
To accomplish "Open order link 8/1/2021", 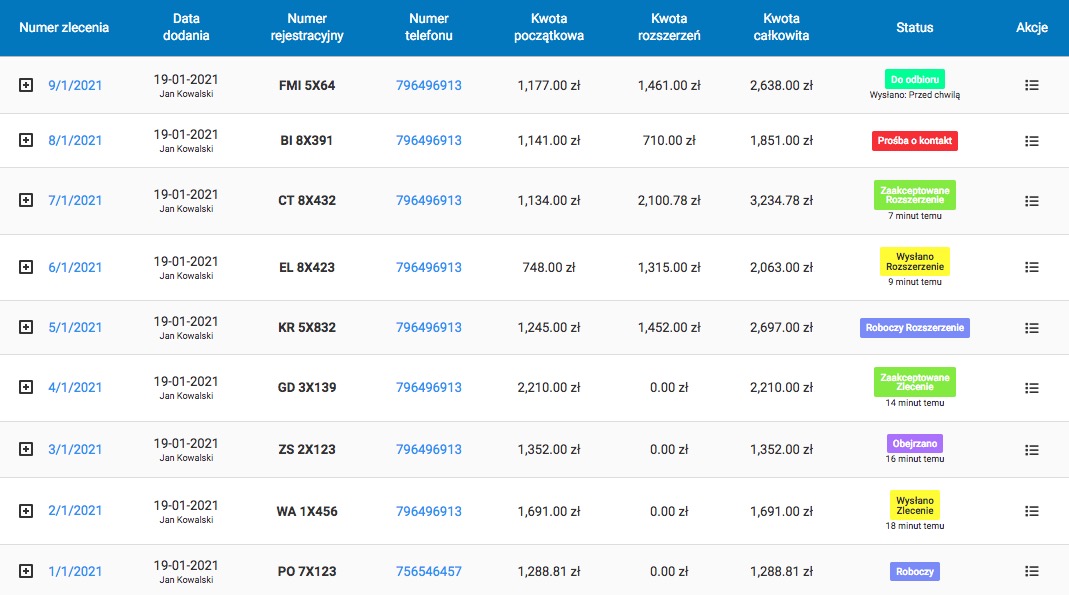I will [x=75, y=141].
